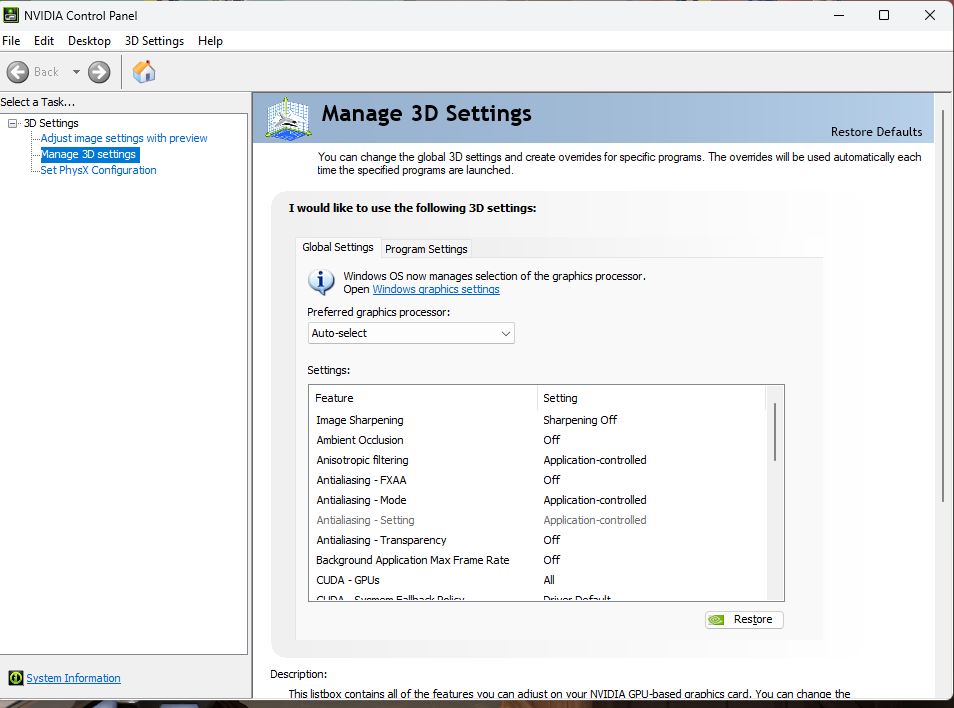Select Set PhysX Configuration task

click(98, 170)
